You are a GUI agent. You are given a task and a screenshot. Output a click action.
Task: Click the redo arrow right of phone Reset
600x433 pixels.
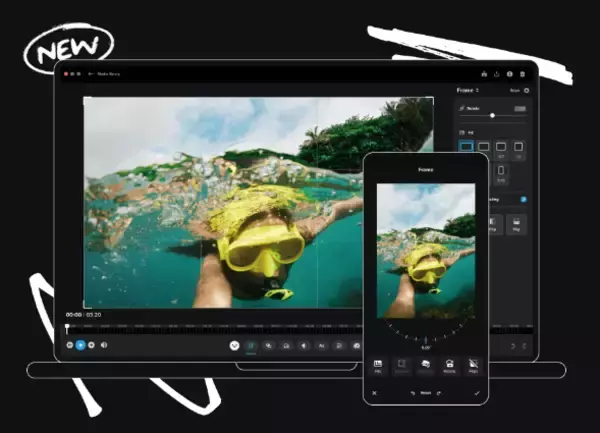[439, 393]
